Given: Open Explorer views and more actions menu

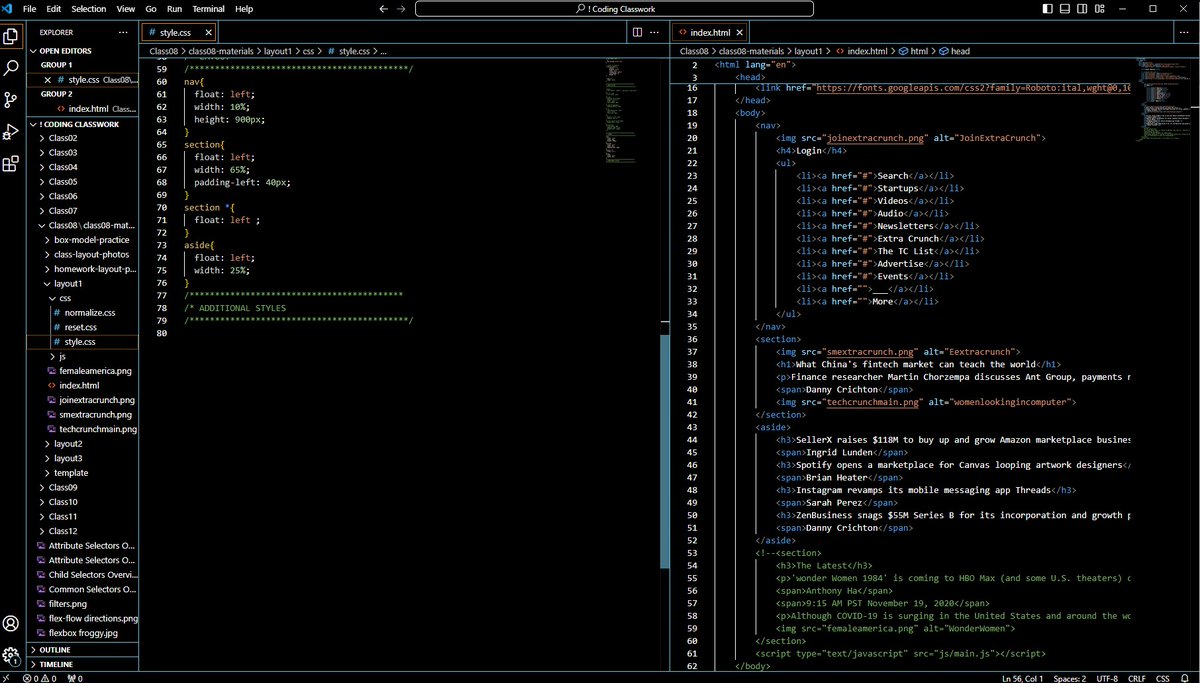Looking at the screenshot, I should tap(124, 32).
